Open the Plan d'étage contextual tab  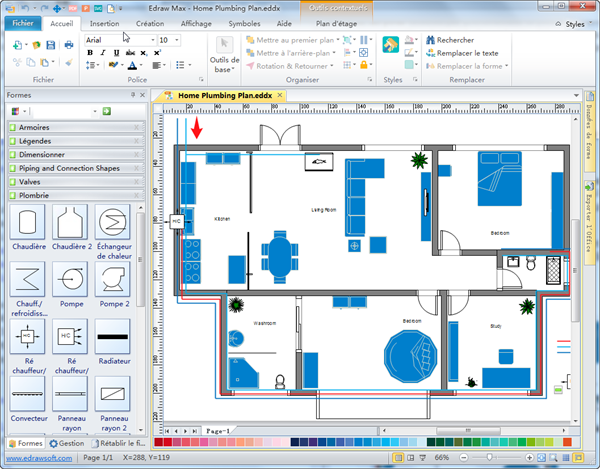click(336, 24)
